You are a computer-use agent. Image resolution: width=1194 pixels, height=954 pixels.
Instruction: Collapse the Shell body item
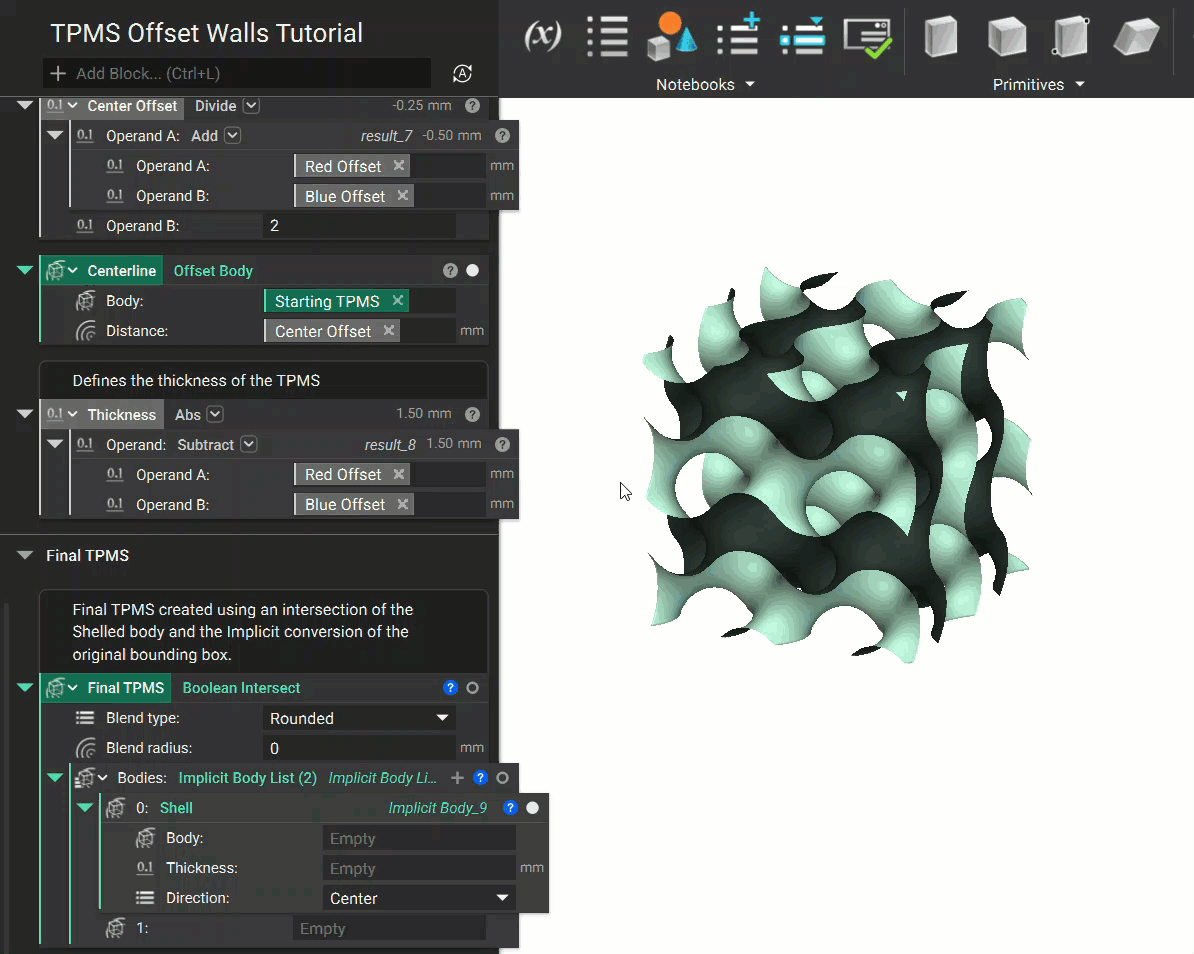tap(85, 807)
